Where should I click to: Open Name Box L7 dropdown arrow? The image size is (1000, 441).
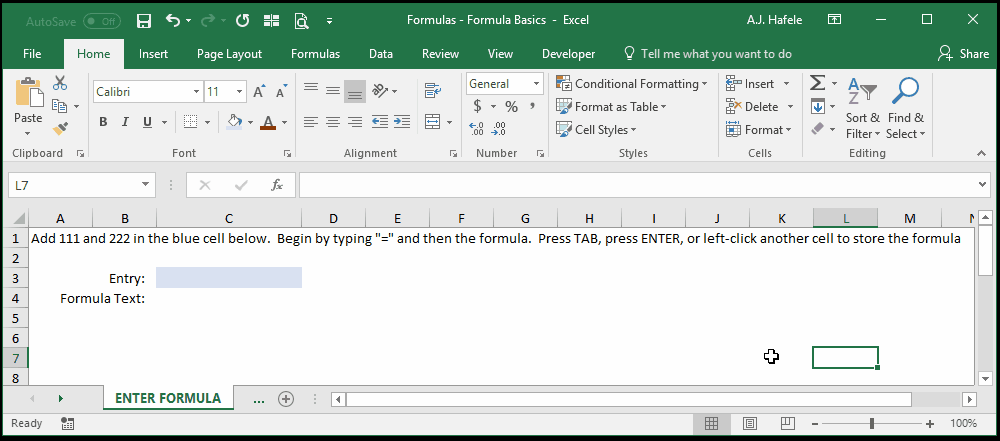145,185
